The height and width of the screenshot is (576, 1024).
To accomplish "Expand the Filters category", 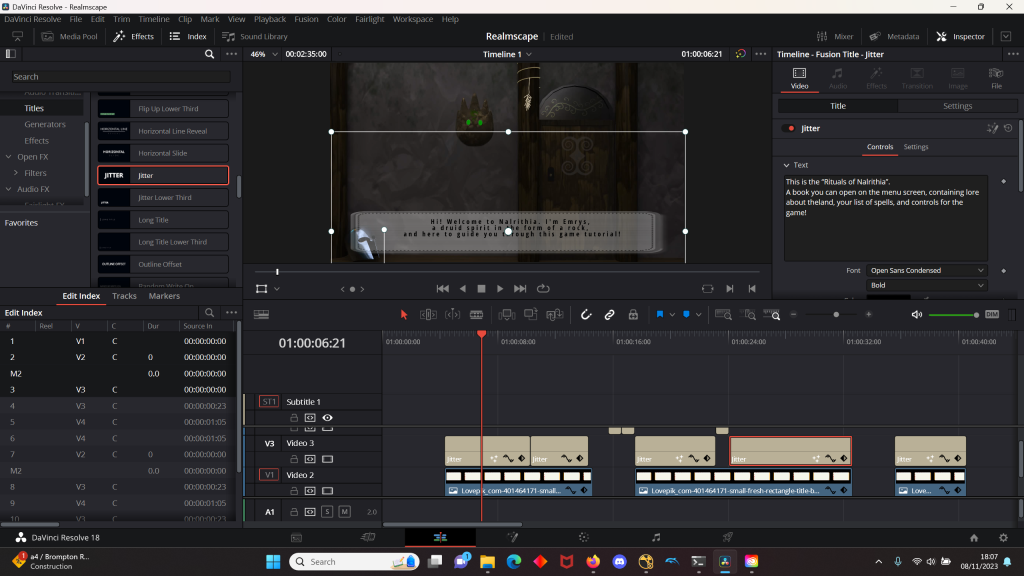I will (x=16, y=173).
